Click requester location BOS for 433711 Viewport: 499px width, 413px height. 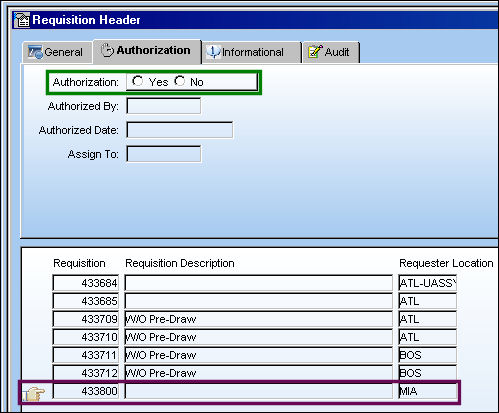pyautogui.click(x=427, y=355)
